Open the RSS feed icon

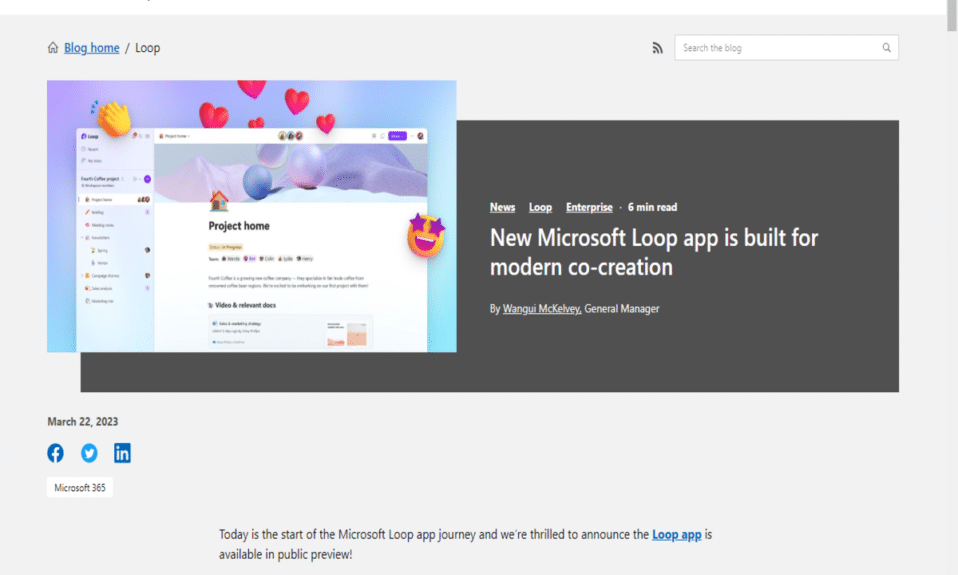(657, 48)
